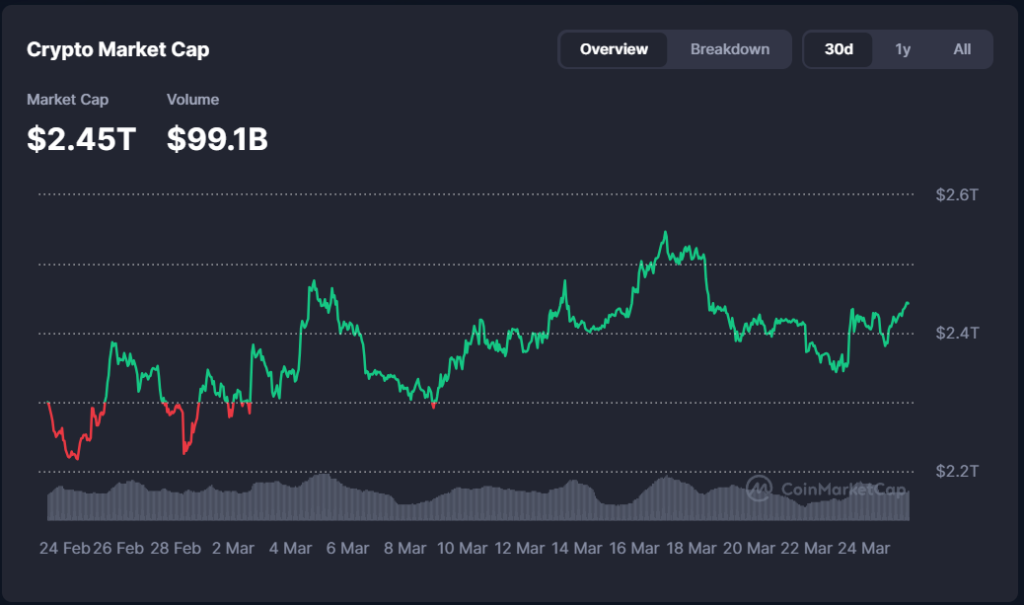Click the 24 Feb date label
The image size is (1024, 605).
coord(62,548)
